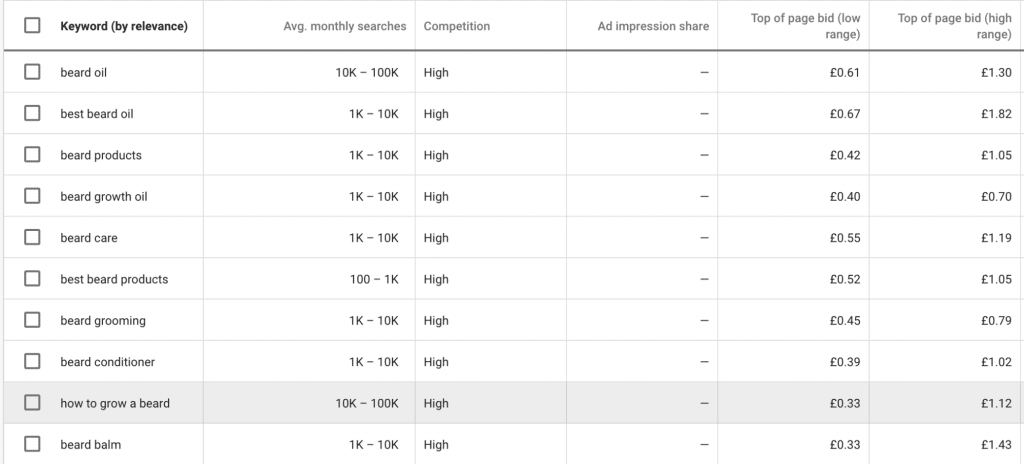Image resolution: width=1024 pixels, height=464 pixels.
Task: Tick the select-all checkbox in header row
Action: tap(32, 26)
